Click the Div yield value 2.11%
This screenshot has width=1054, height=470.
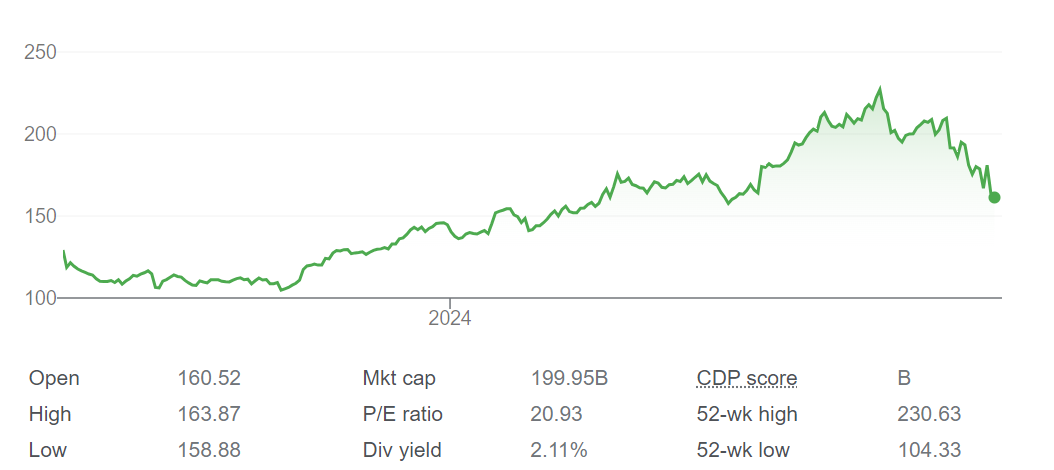[x=559, y=450]
